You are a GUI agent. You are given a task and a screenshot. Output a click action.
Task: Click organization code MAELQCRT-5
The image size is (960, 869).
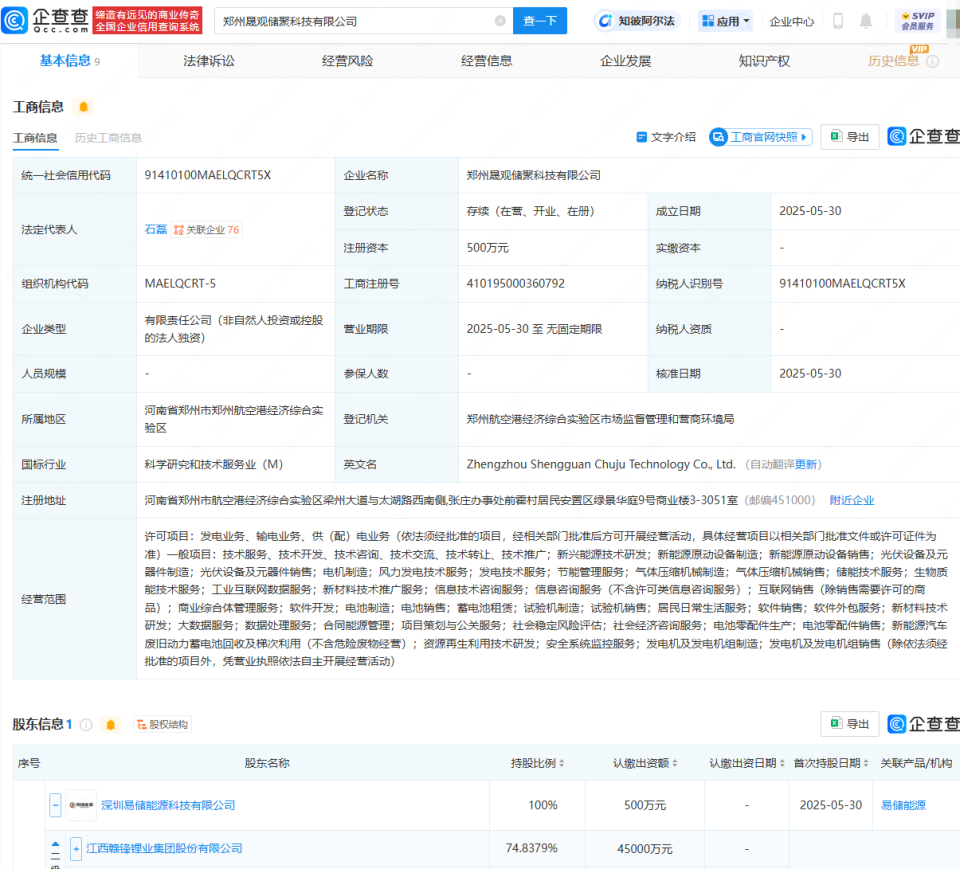pos(180,284)
